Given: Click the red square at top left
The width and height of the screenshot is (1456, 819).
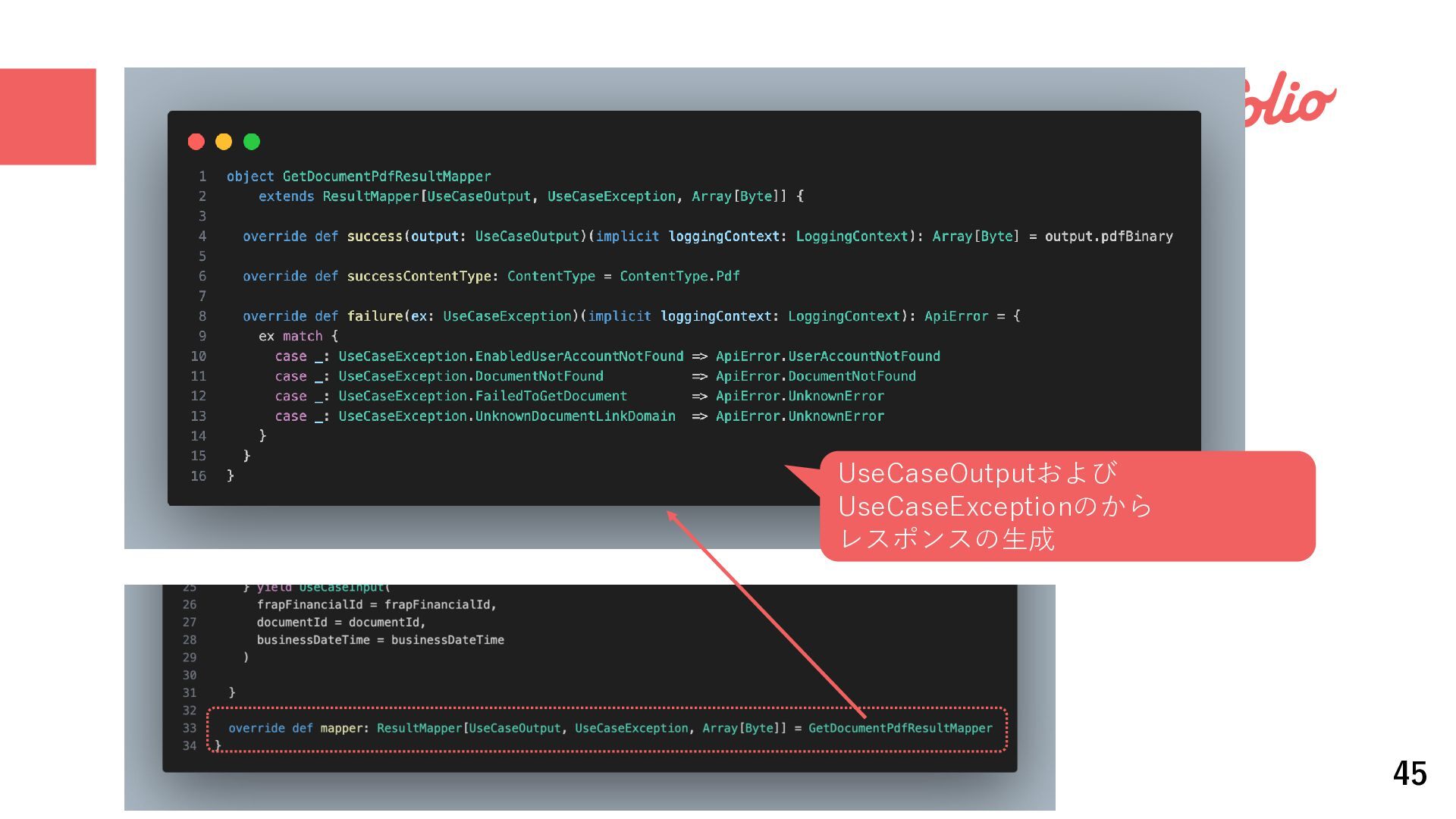Looking at the screenshot, I should [x=48, y=116].
